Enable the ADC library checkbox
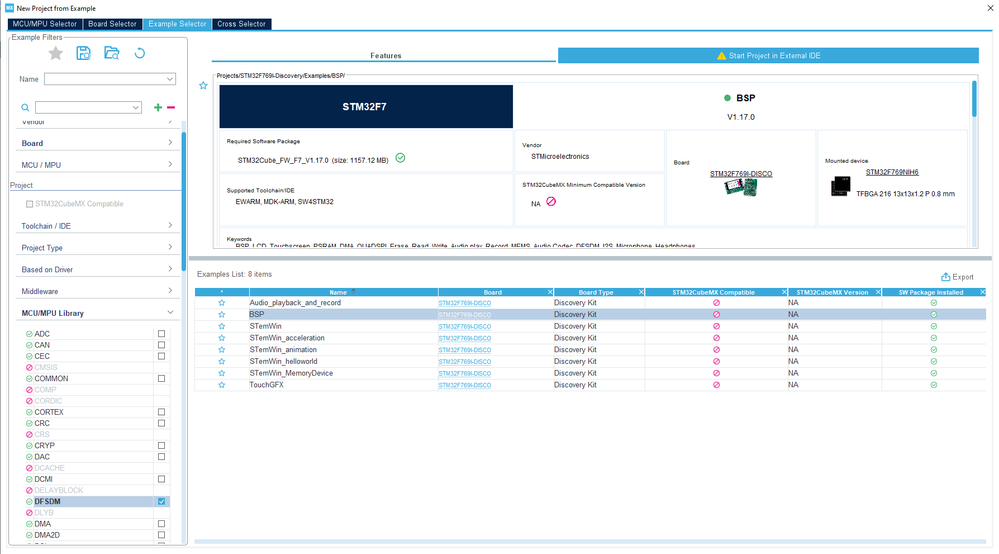This screenshot has width=999, height=554. [x=161, y=334]
